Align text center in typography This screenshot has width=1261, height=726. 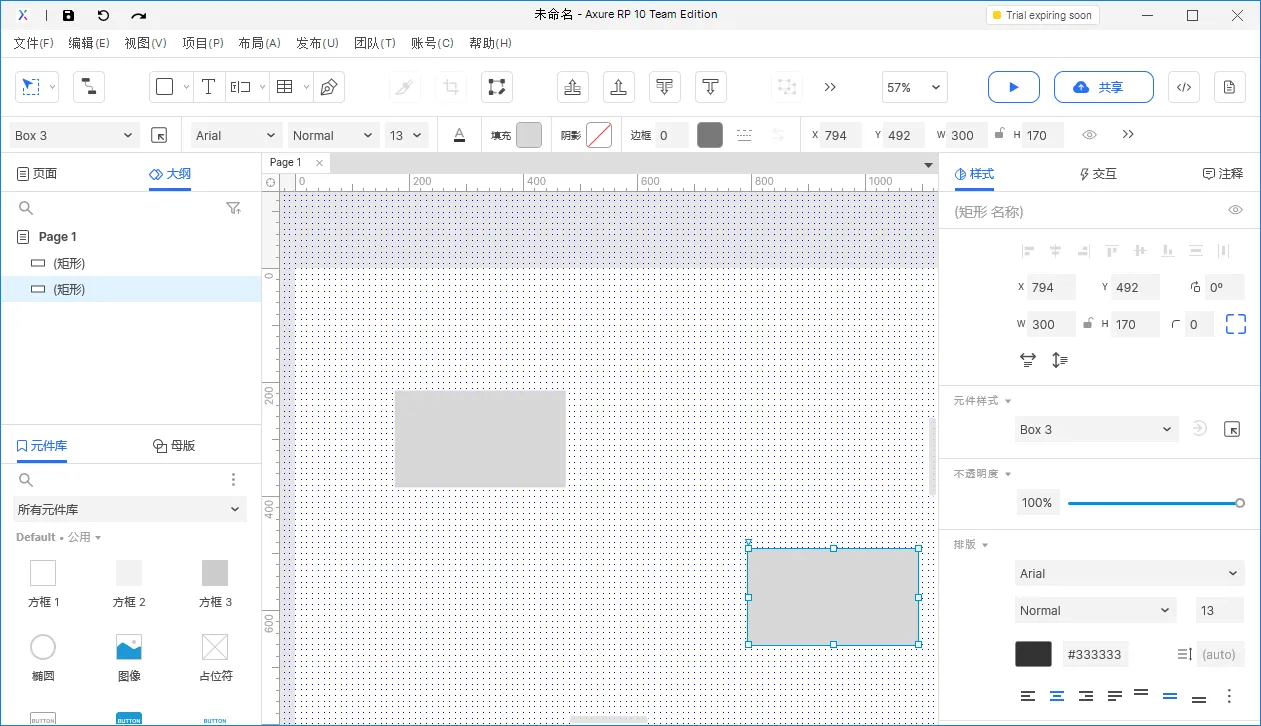1057,696
